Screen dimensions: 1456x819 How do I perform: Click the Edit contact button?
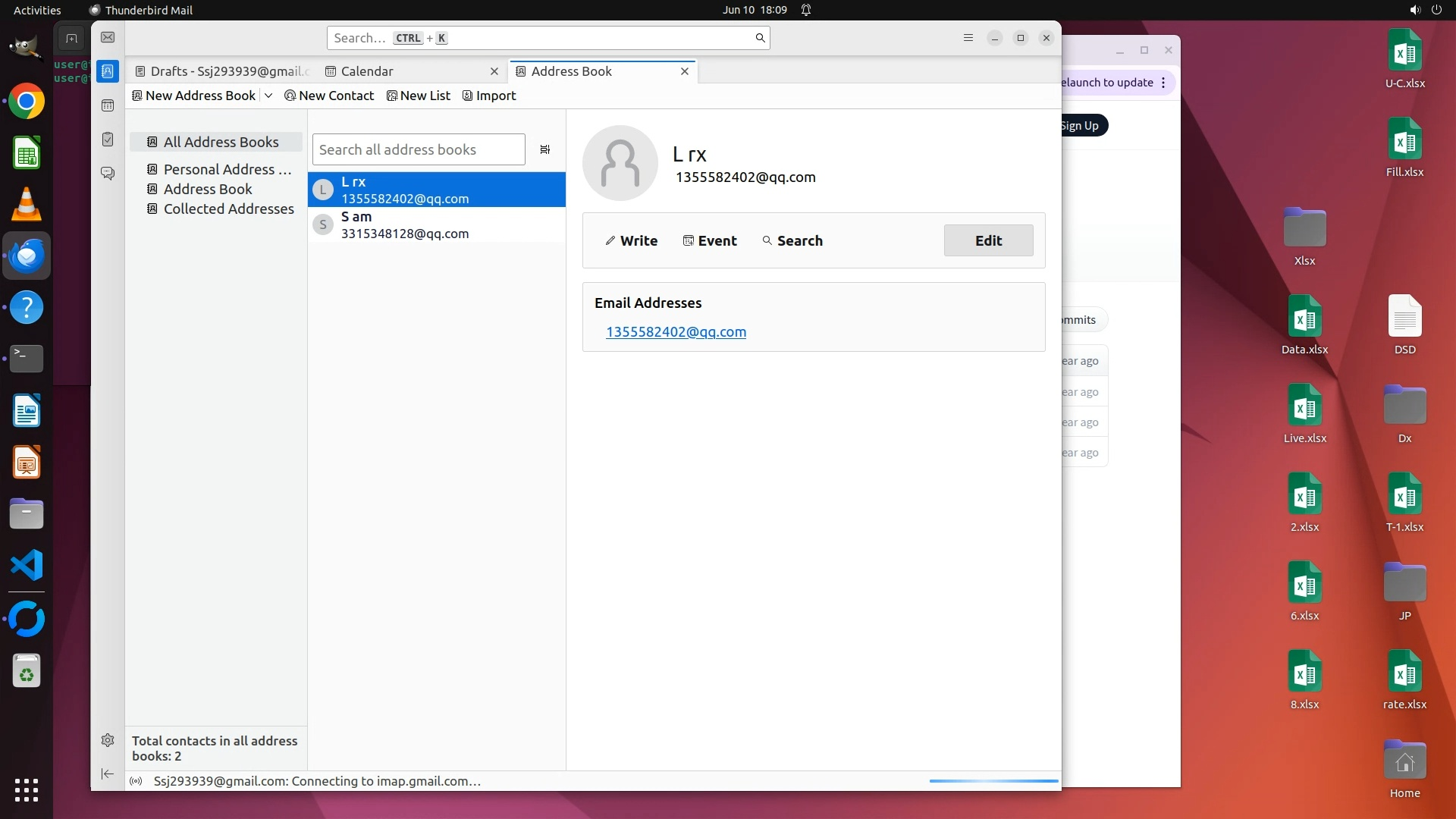988,240
